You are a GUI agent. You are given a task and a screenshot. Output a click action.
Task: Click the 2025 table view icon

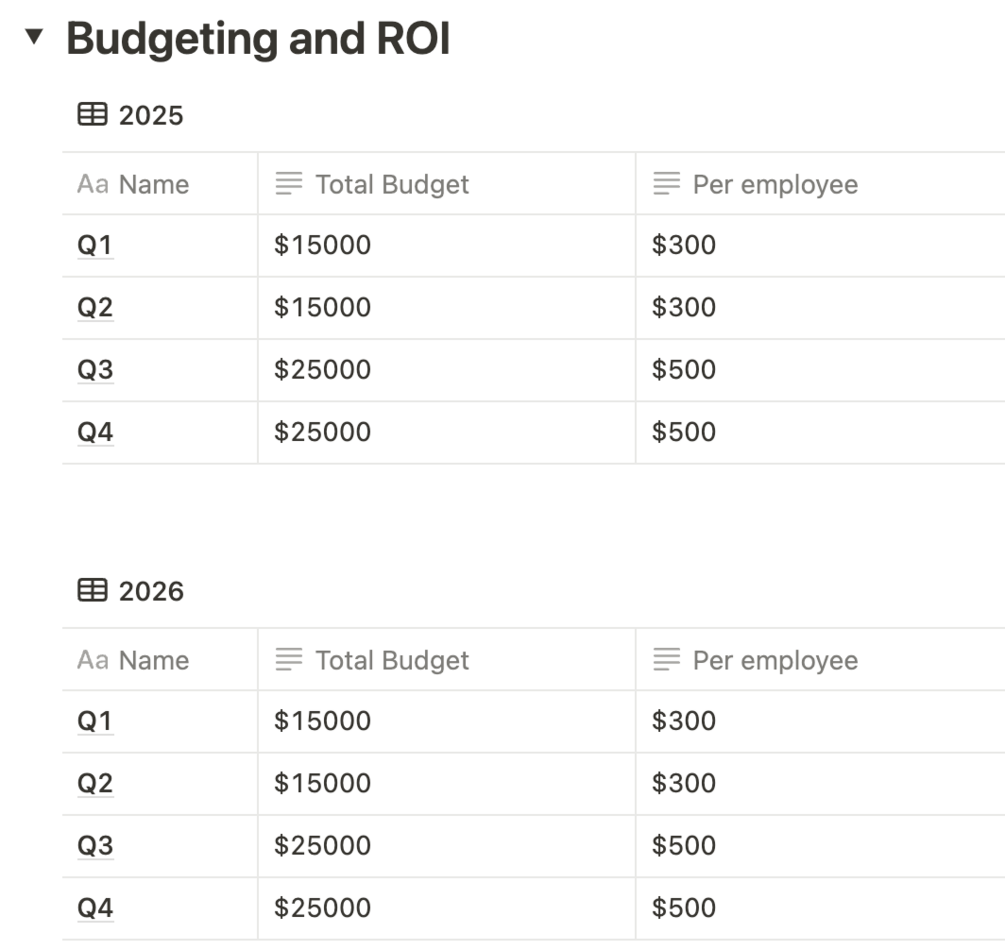pyautogui.click(x=92, y=115)
